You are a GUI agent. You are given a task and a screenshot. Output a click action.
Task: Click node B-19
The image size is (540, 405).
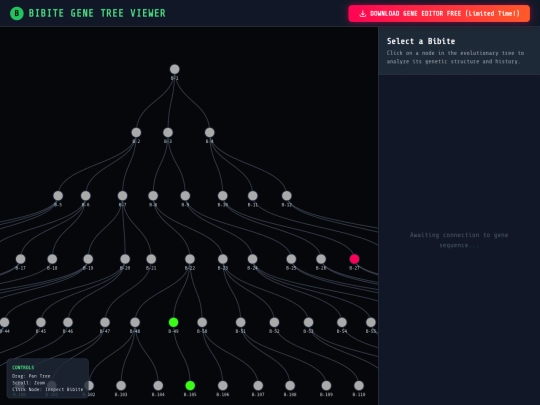point(88,259)
